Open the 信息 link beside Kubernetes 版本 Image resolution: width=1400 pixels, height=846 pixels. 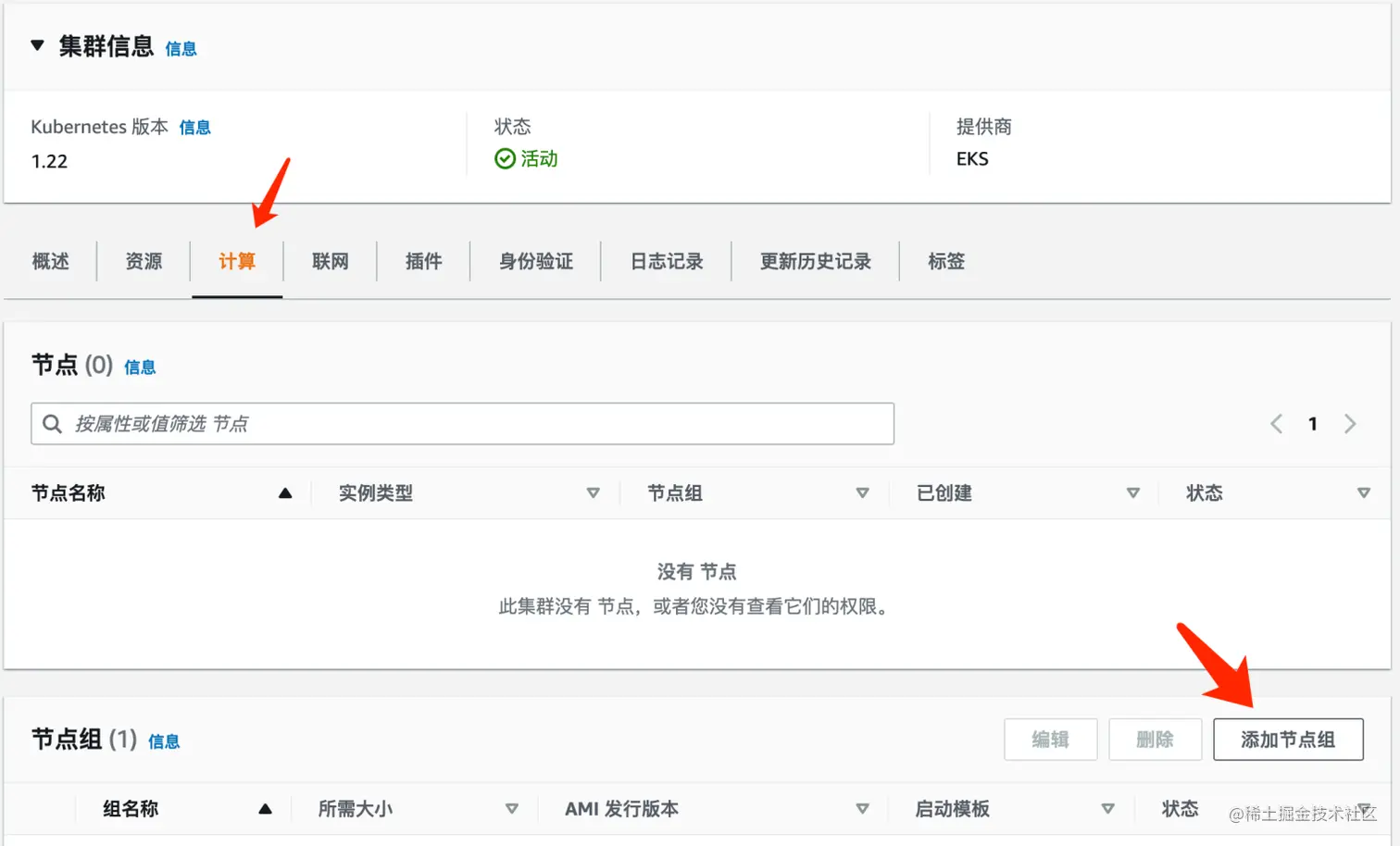(194, 127)
